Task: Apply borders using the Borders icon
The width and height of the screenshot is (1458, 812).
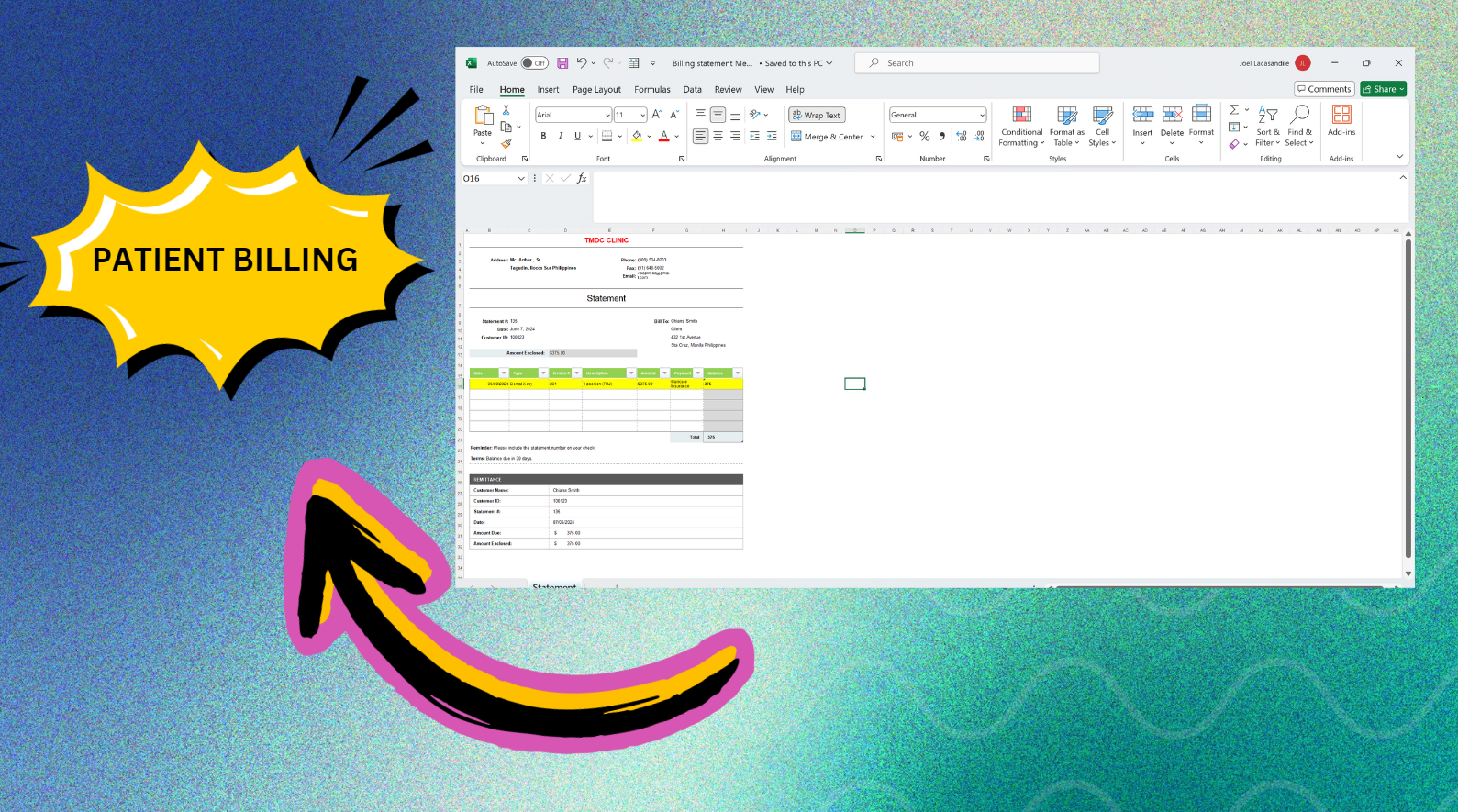Action: click(x=607, y=136)
